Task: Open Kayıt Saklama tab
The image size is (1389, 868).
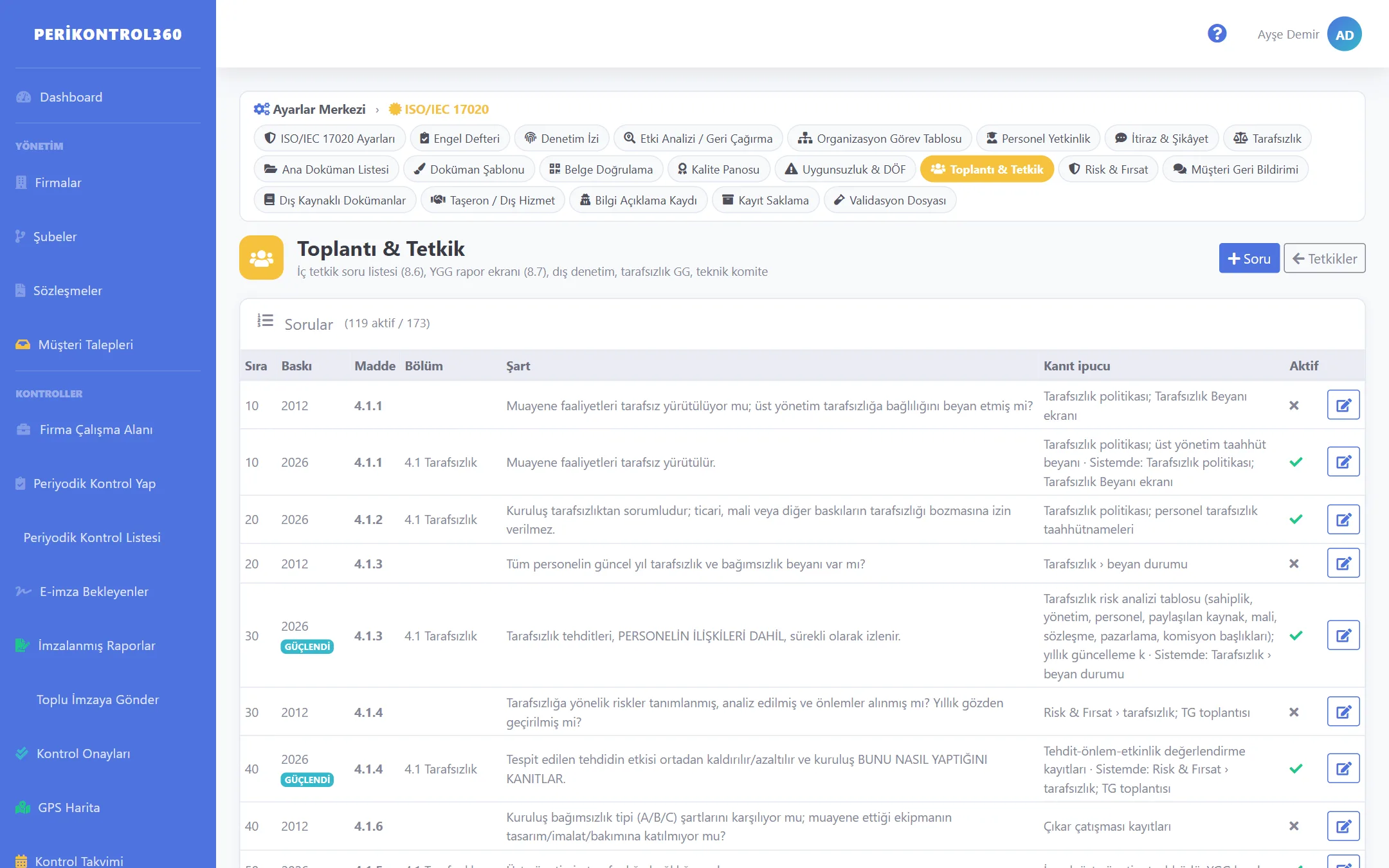Action: (x=765, y=200)
